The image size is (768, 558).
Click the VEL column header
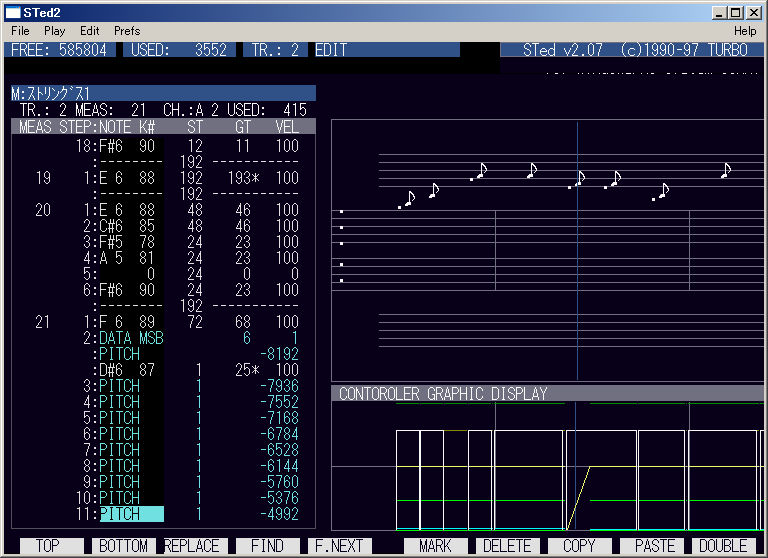pyautogui.click(x=287, y=127)
